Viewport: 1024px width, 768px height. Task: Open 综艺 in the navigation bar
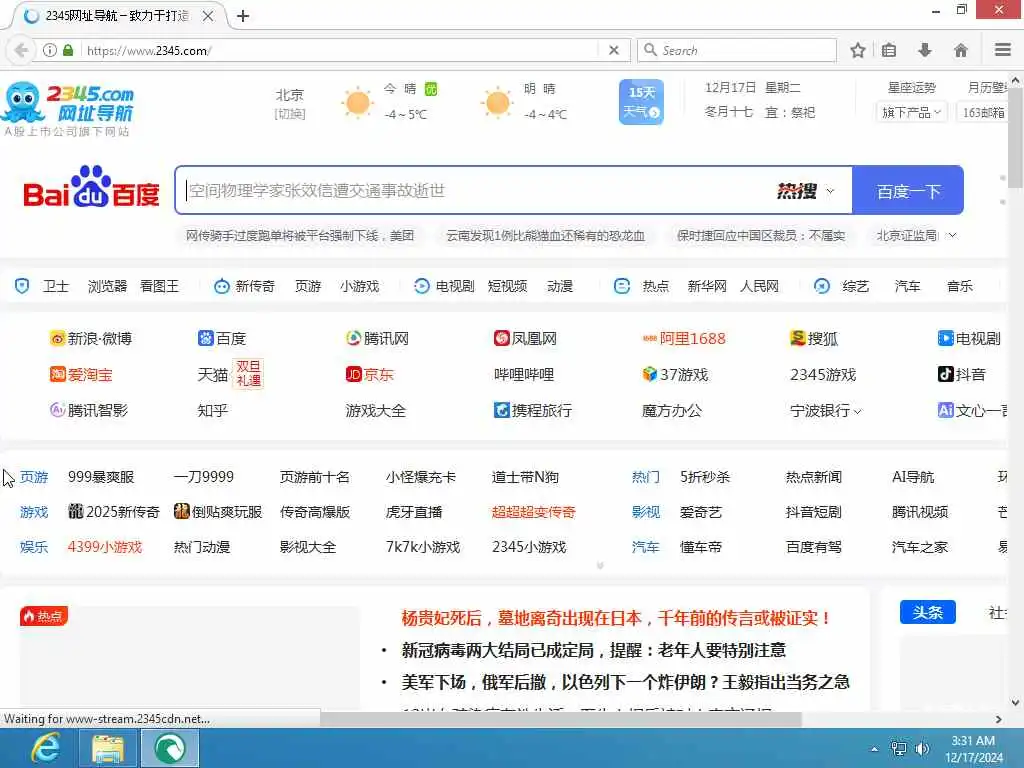click(856, 286)
